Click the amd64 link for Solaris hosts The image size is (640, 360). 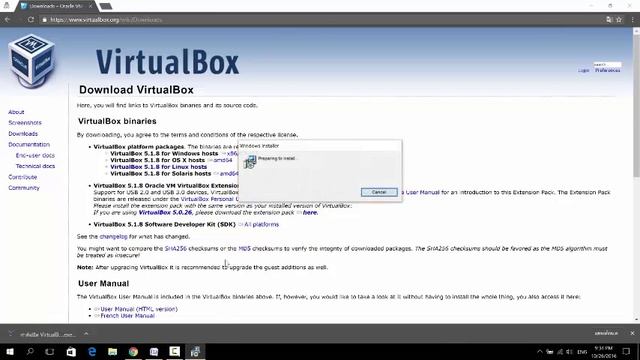click(x=229, y=173)
